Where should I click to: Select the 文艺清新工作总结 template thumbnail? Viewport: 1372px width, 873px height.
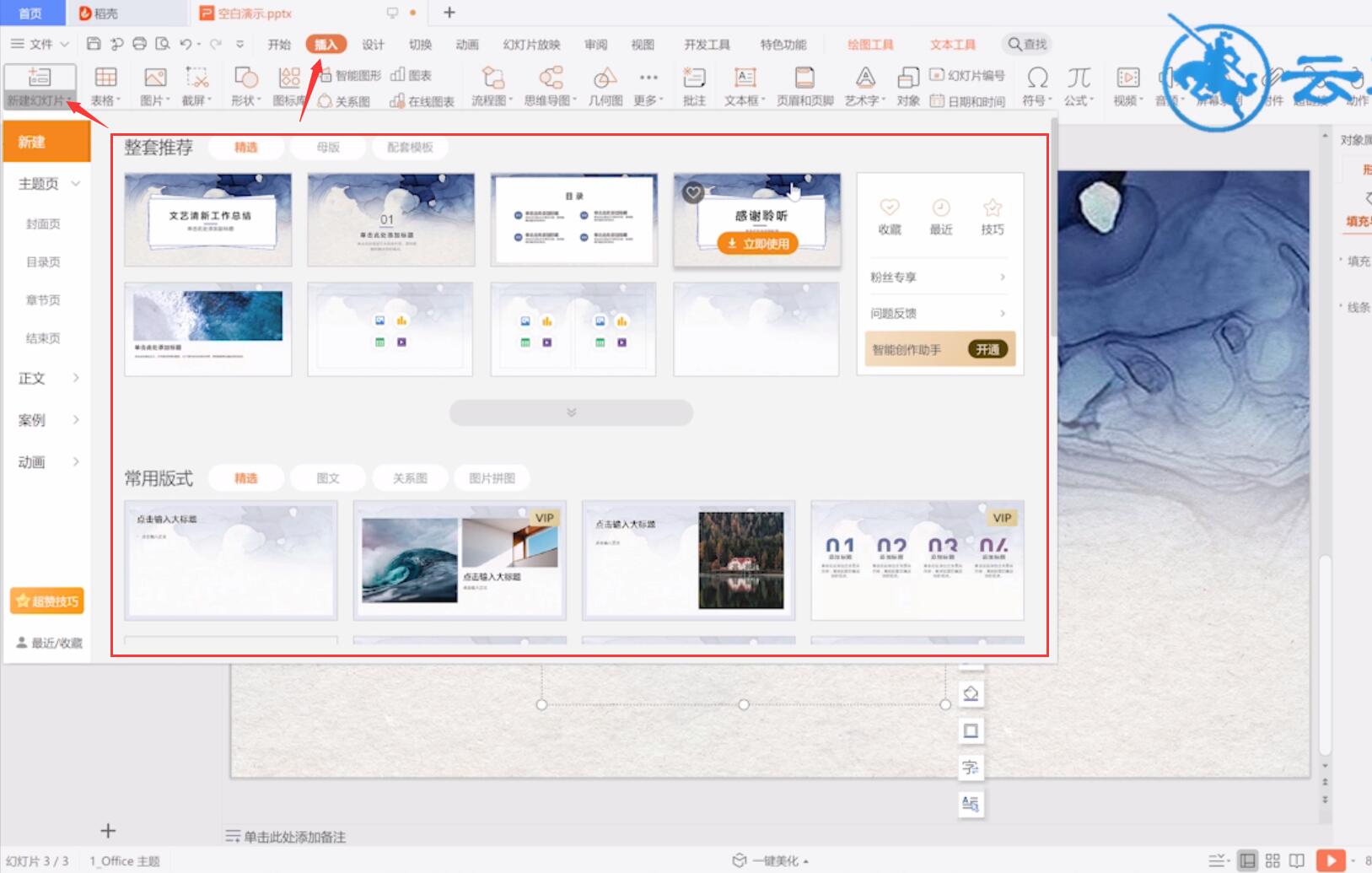pyautogui.click(x=208, y=220)
